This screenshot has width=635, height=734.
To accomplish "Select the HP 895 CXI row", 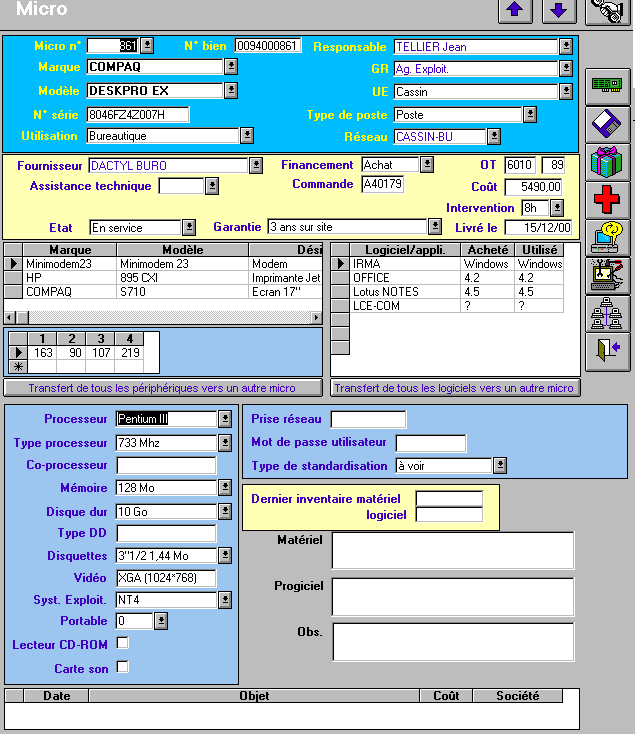I will pyautogui.click(x=163, y=278).
